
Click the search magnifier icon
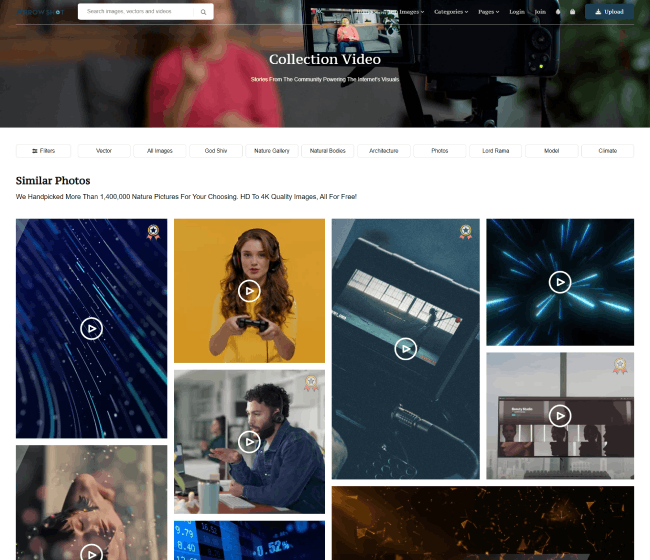click(x=204, y=12)
